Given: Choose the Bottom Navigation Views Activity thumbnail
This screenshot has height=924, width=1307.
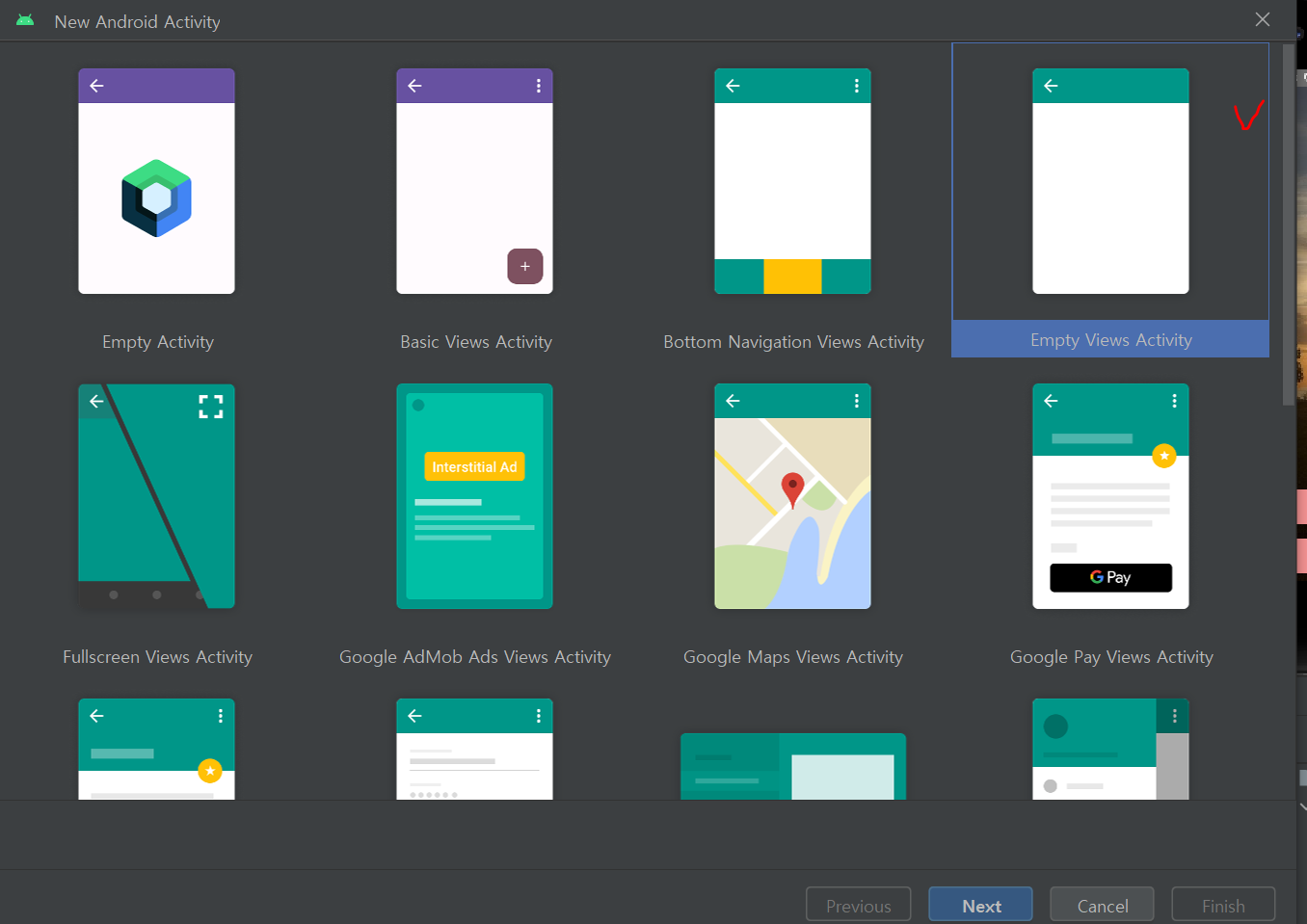Looking at the screenshot, I should click(792, 181).
